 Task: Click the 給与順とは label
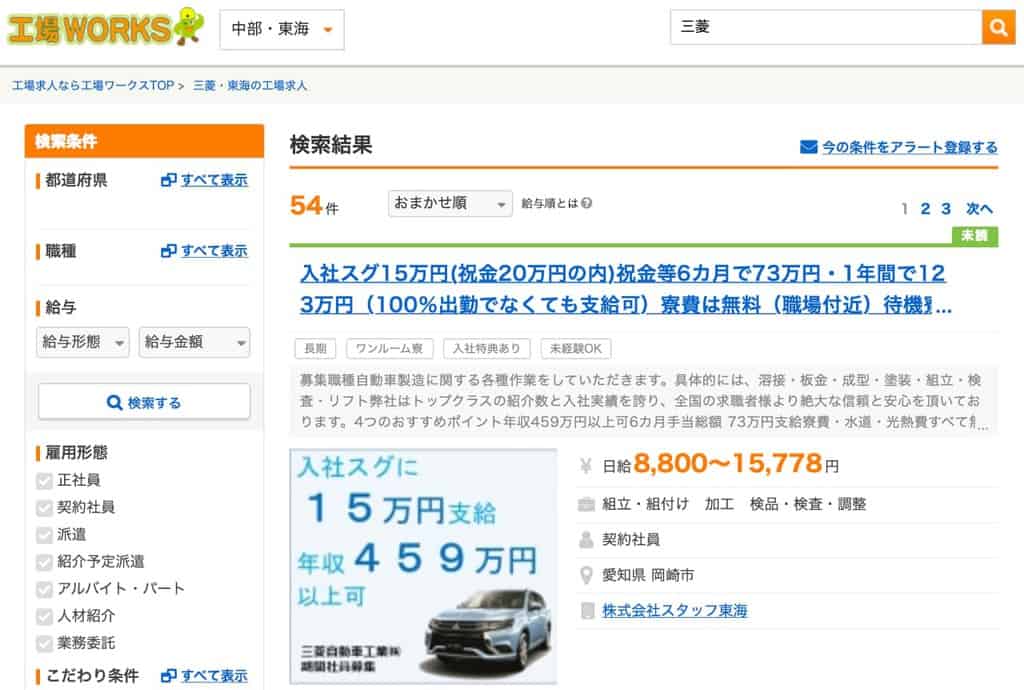550,204
